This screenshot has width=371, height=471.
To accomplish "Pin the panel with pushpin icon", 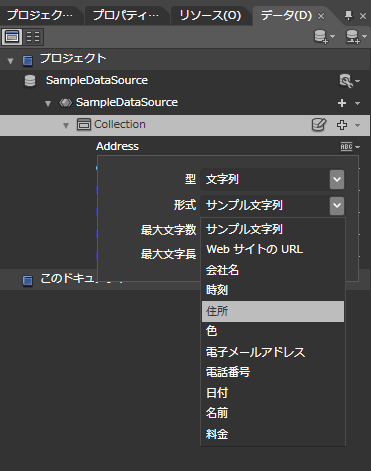I will (348, 16).
